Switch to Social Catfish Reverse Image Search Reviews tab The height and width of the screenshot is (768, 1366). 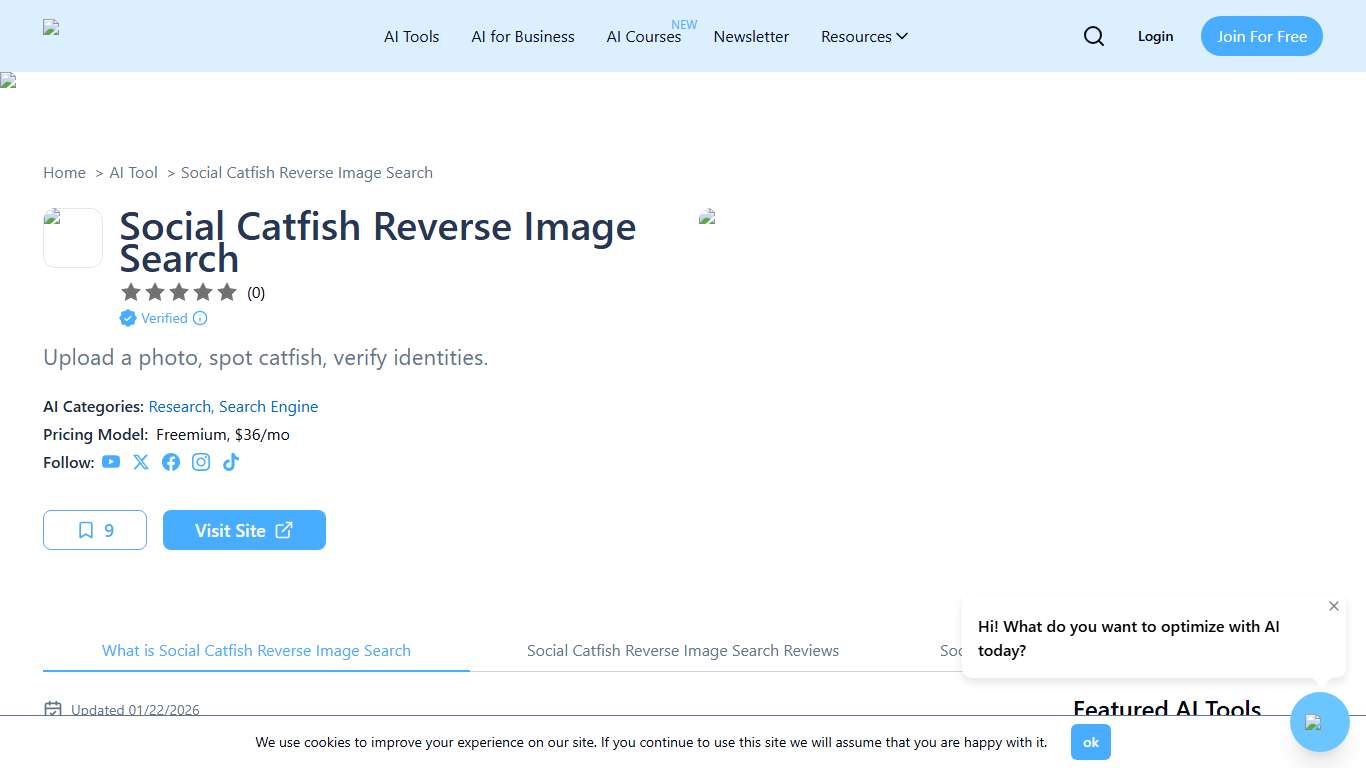(683, 650)
